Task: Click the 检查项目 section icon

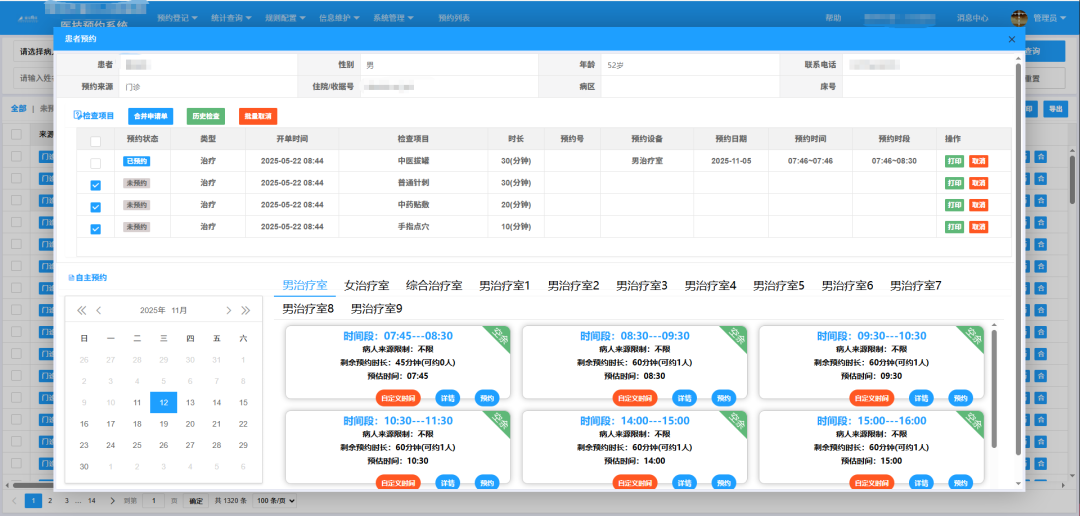Action: point(77,116)
